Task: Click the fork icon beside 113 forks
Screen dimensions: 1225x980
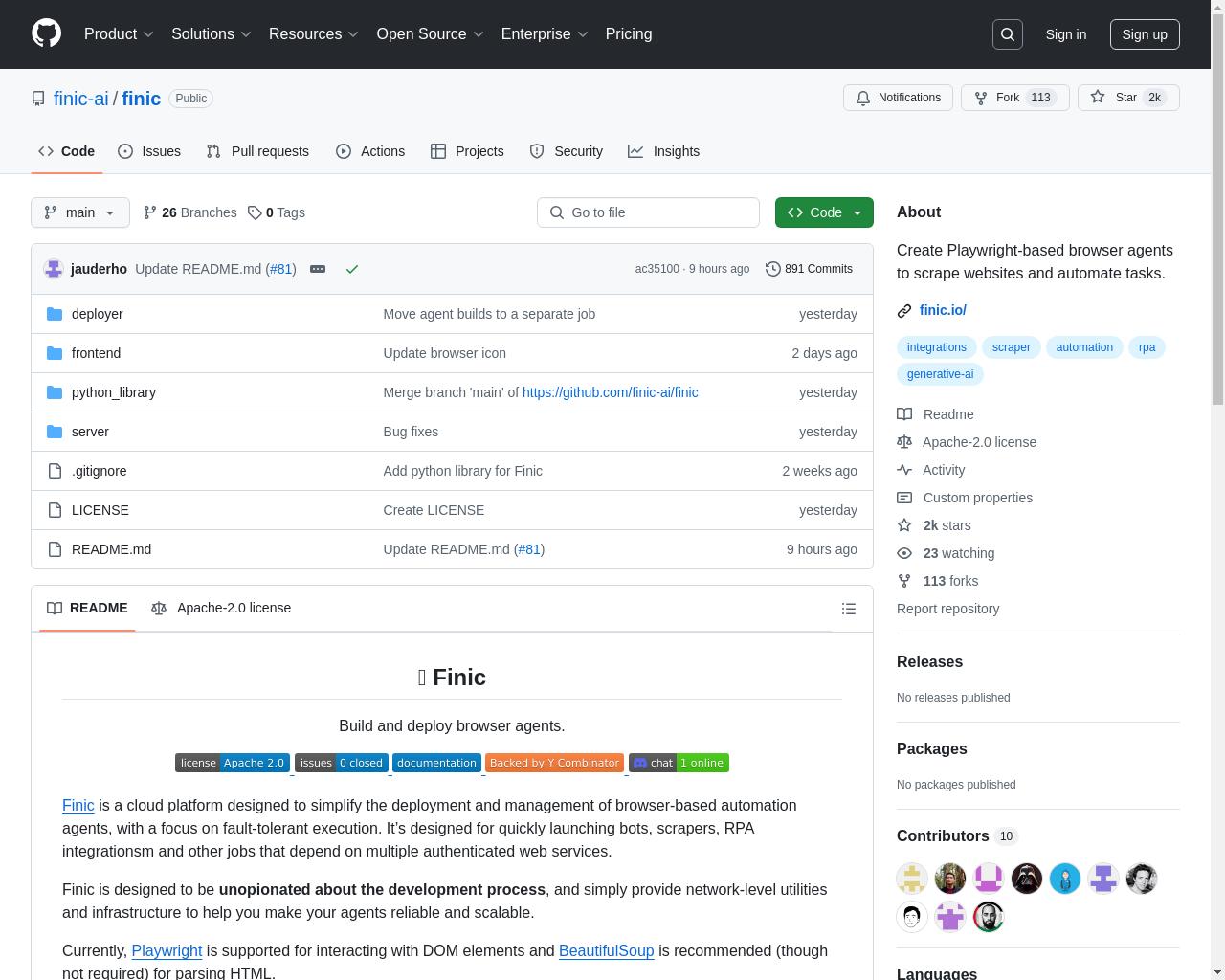Action: pyautogui.click(x=904, y=581)
